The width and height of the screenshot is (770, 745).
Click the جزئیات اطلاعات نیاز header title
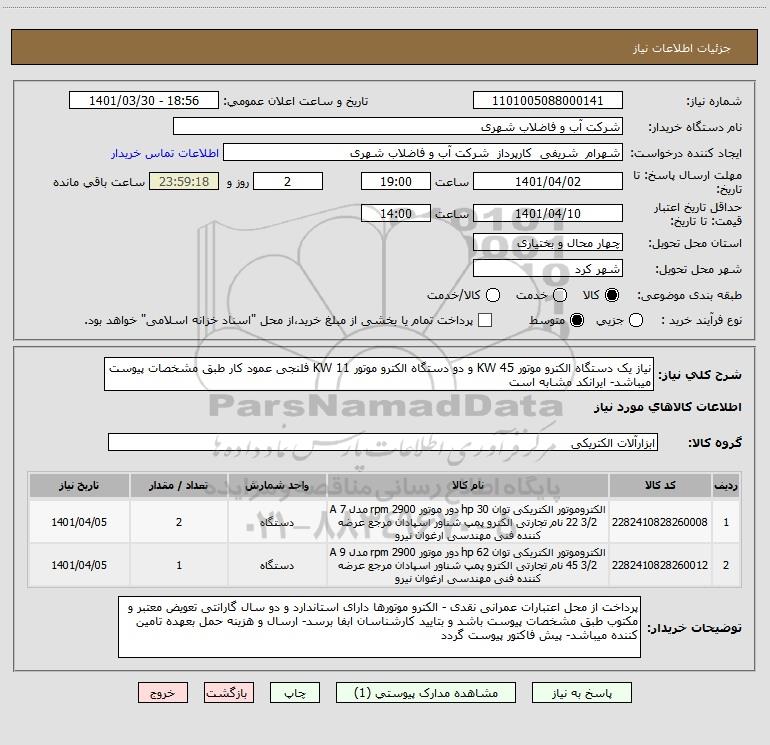[x=681, y=48]
